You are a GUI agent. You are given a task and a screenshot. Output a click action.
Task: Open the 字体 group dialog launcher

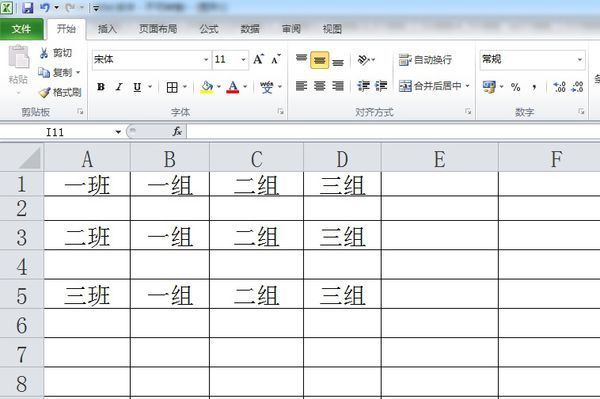[281, 112]
